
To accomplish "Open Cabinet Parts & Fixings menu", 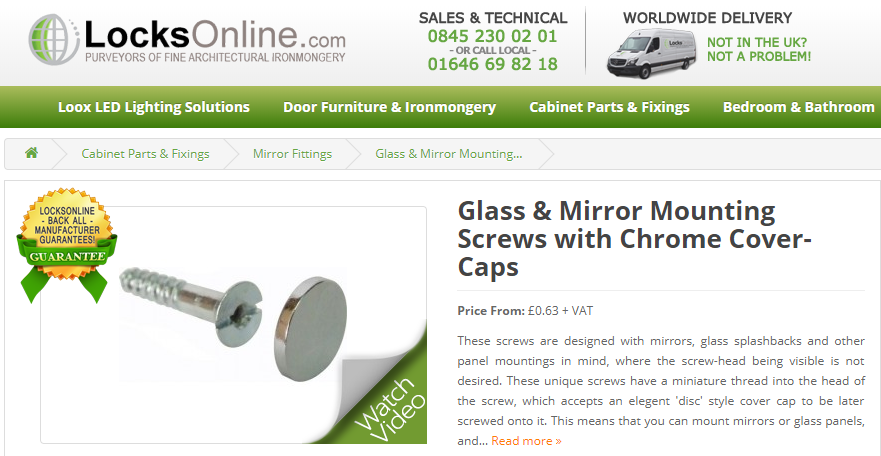I will click(x=610, y=107).
